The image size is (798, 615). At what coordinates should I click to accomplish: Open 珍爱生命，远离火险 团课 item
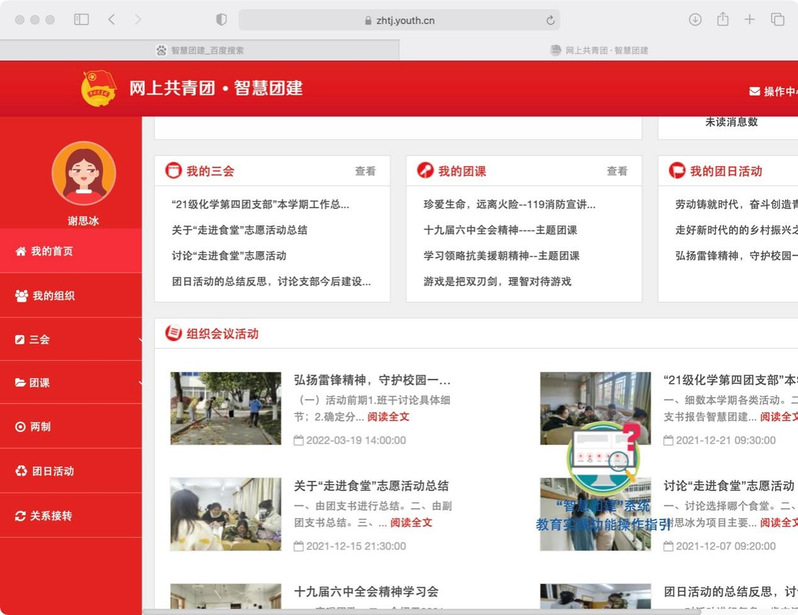[509, 205]
